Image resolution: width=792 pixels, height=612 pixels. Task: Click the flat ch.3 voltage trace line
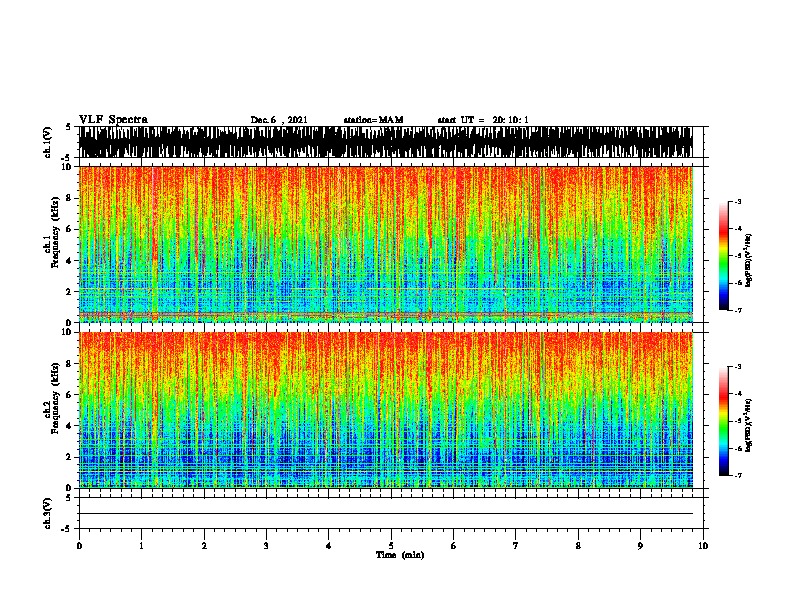[386, 514]
